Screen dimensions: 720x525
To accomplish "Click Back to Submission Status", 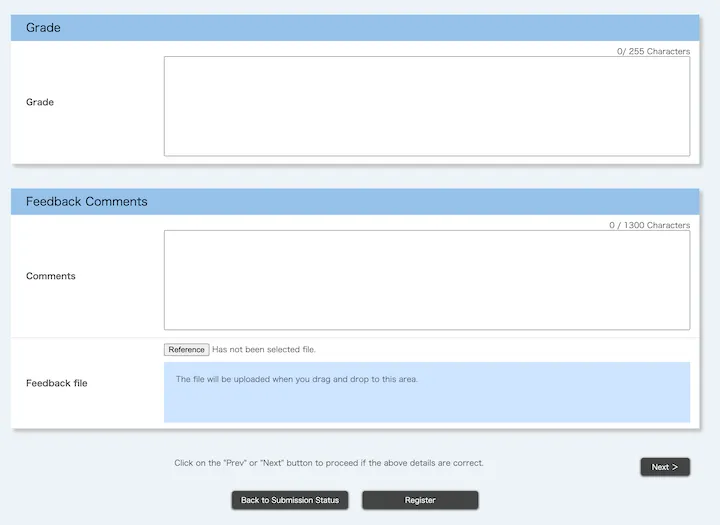I will (x=290, y=500).
